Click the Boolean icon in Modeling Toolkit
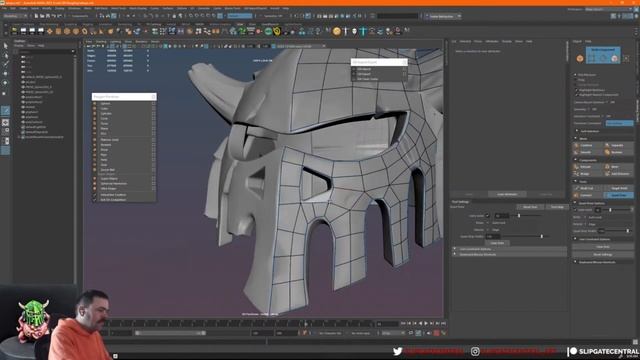Image resolution: width=640 pixels, height=360 pixels. pyautogui.click(x=607, y=152)
